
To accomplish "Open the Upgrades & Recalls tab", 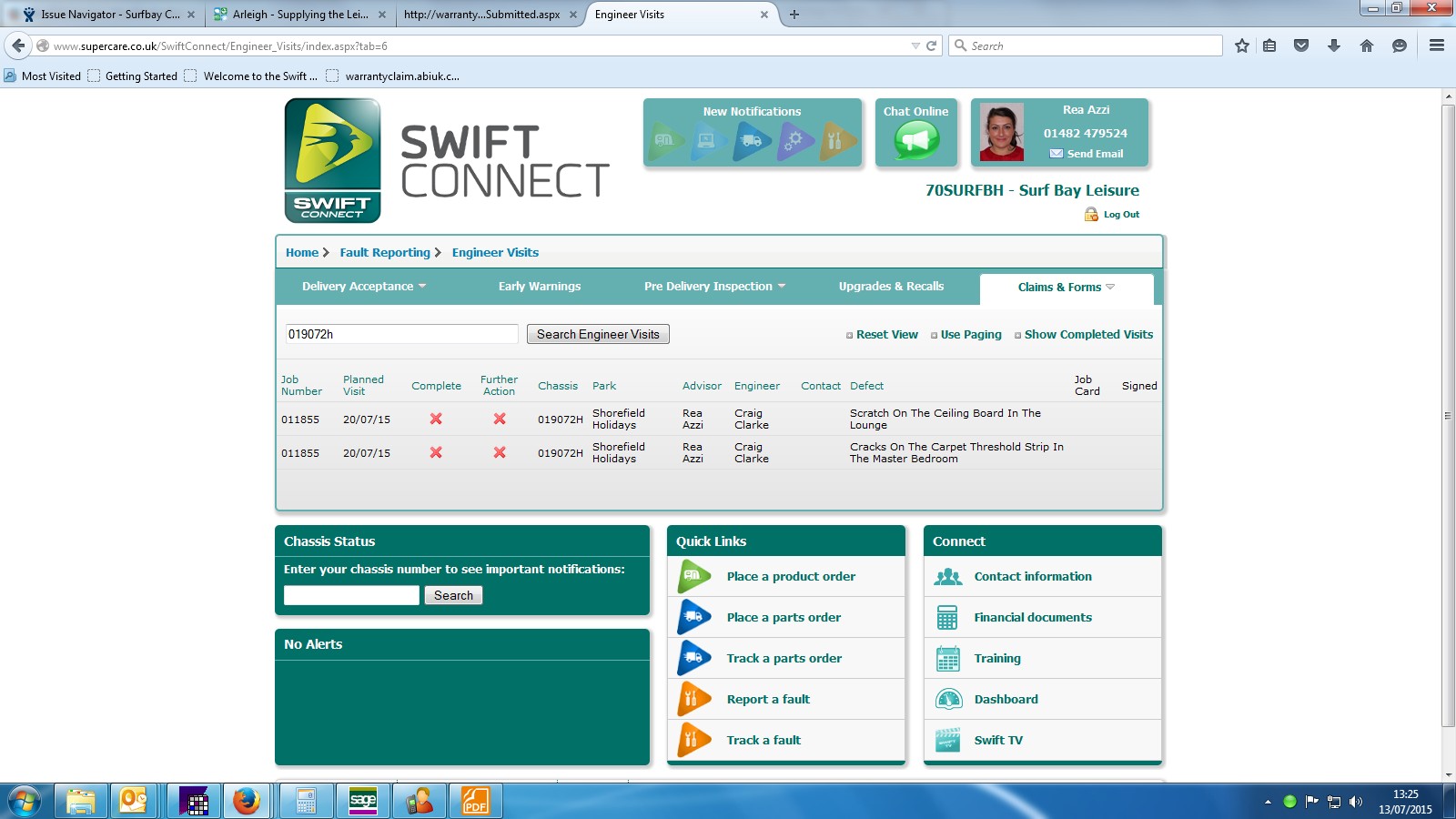I will (x=891, y=287).
